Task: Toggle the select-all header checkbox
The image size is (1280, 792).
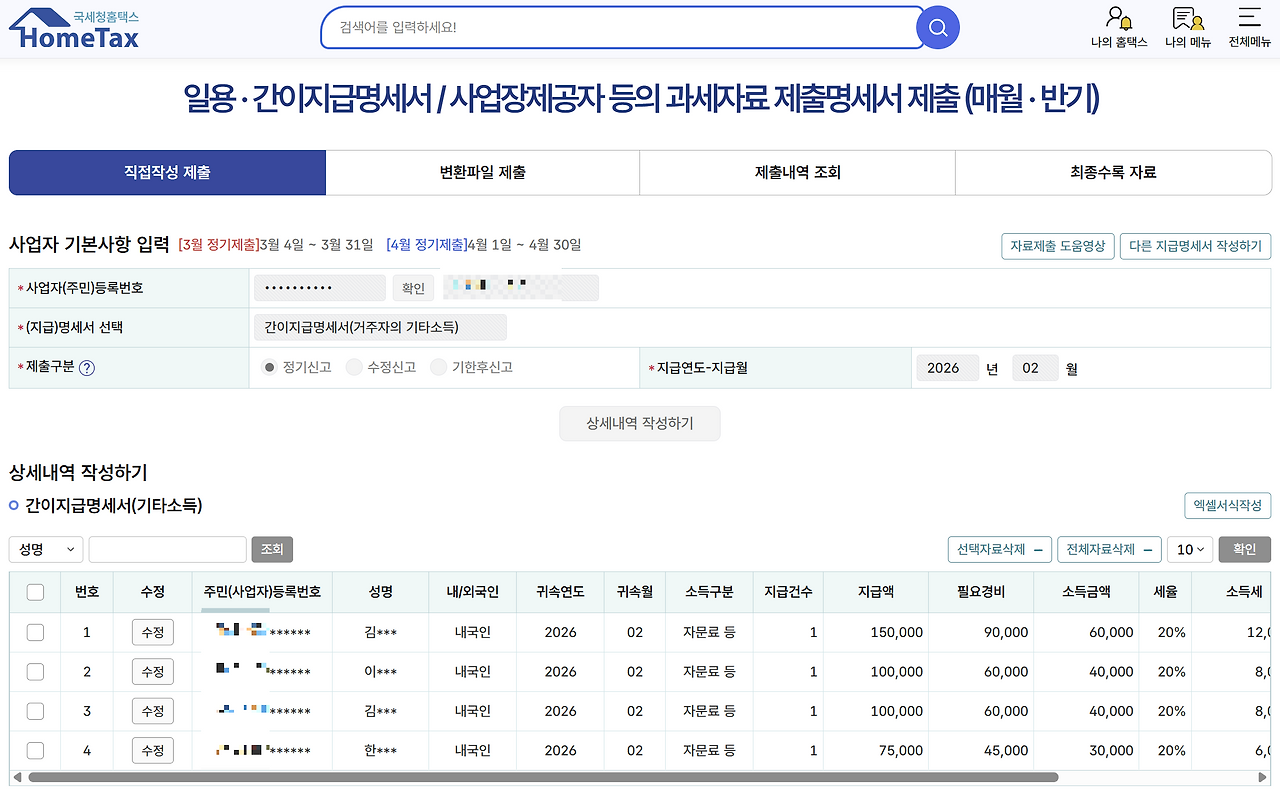Action: 35,592
